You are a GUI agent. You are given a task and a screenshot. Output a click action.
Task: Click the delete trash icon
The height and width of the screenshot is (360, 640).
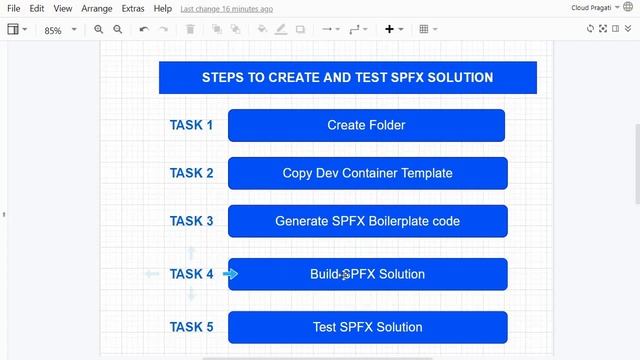(190, 29)
